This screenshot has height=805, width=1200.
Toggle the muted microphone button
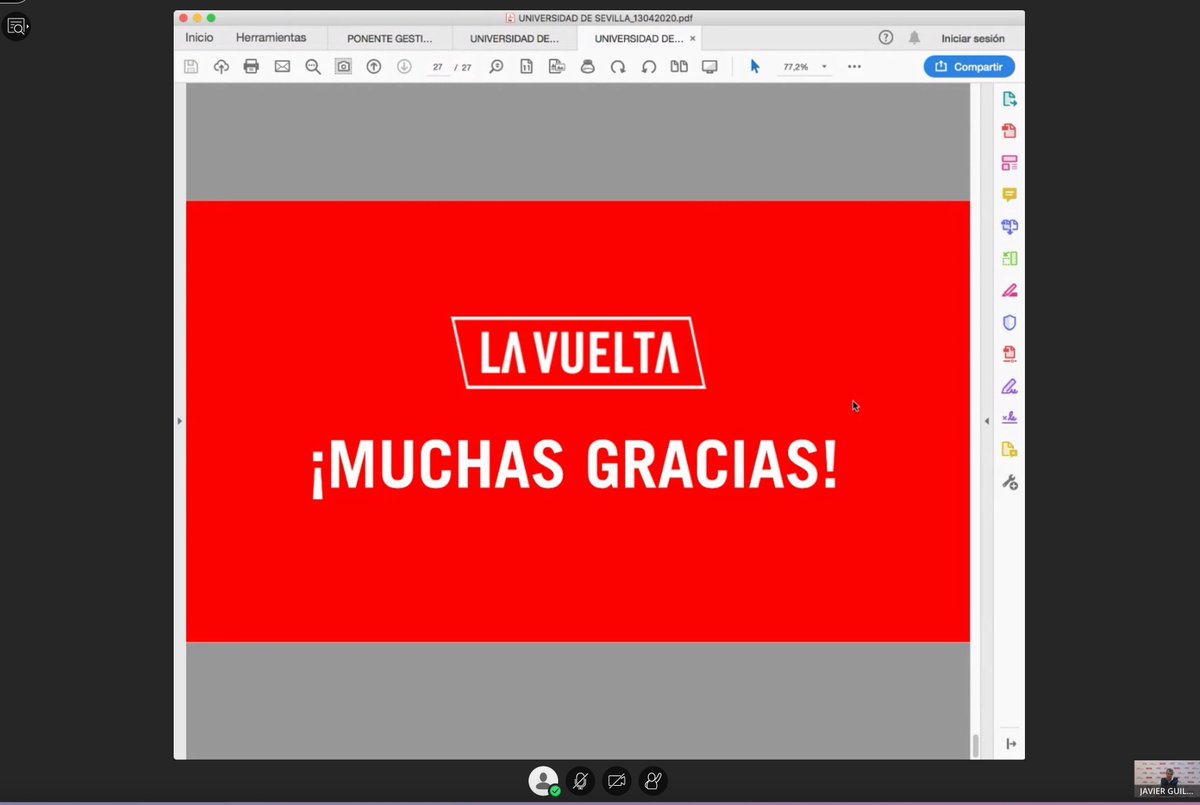click(x=580, y=780)
